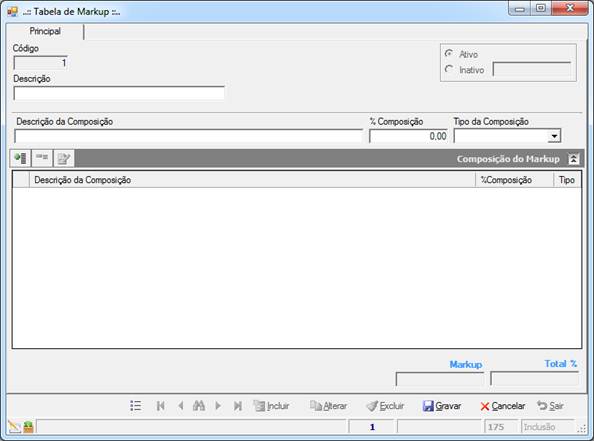Click the remove composition row icon
The height and width of the screenshot is (441, 594).
coord(42,158)
